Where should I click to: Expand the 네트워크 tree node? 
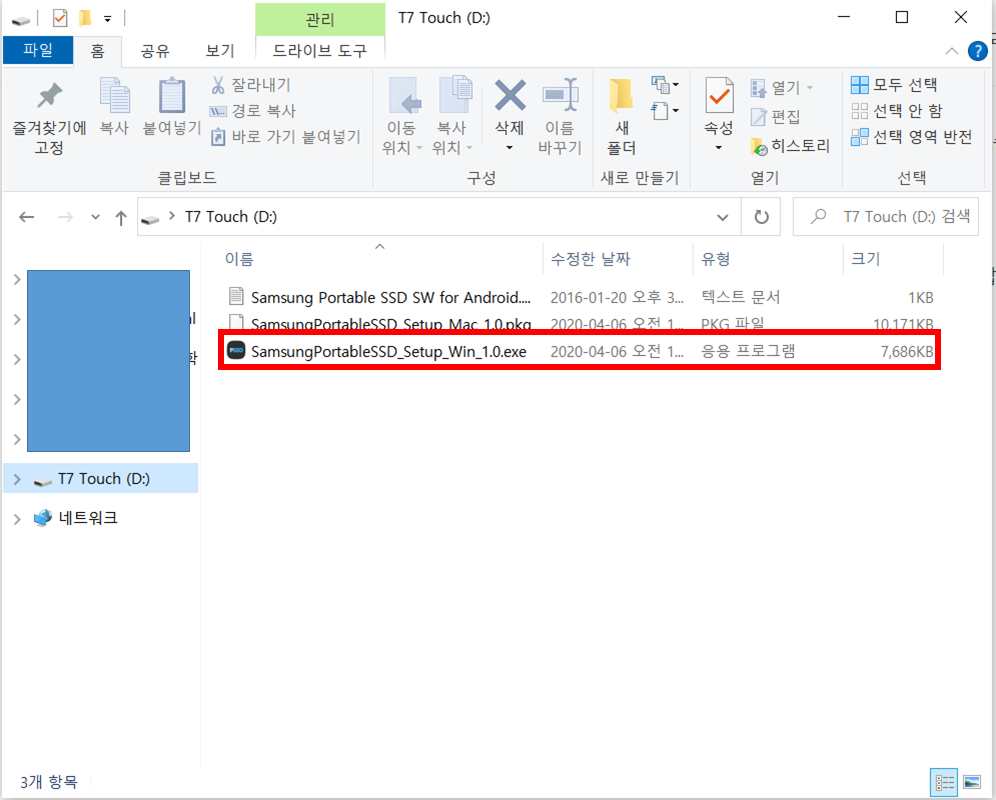17,519
